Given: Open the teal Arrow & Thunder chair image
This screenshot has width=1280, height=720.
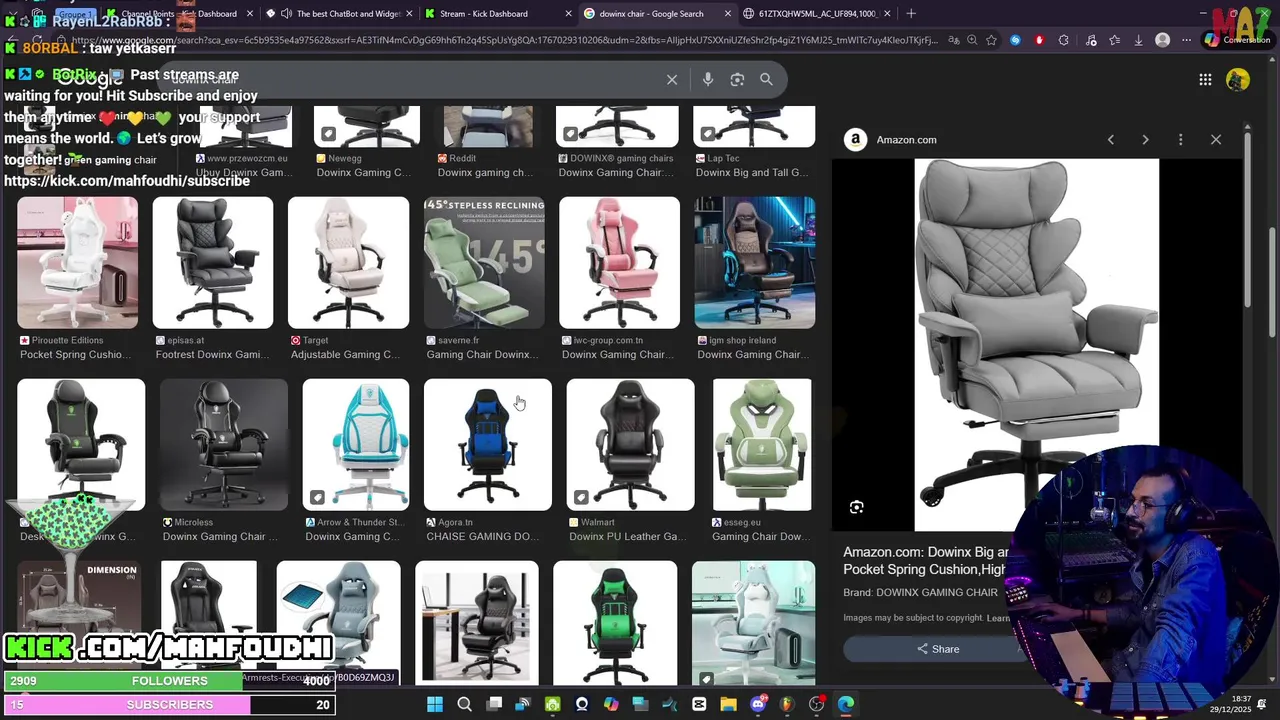Looking at the screenshot, I should pos(356,445).
